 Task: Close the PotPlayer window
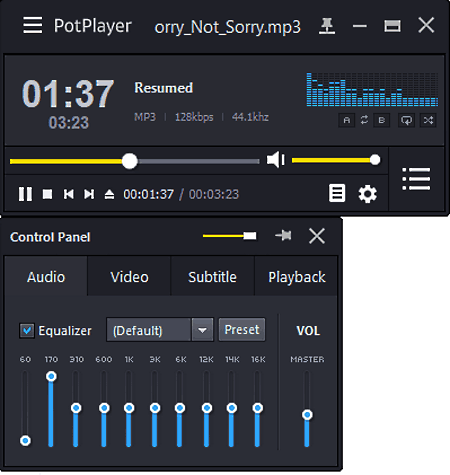(426, 26)
